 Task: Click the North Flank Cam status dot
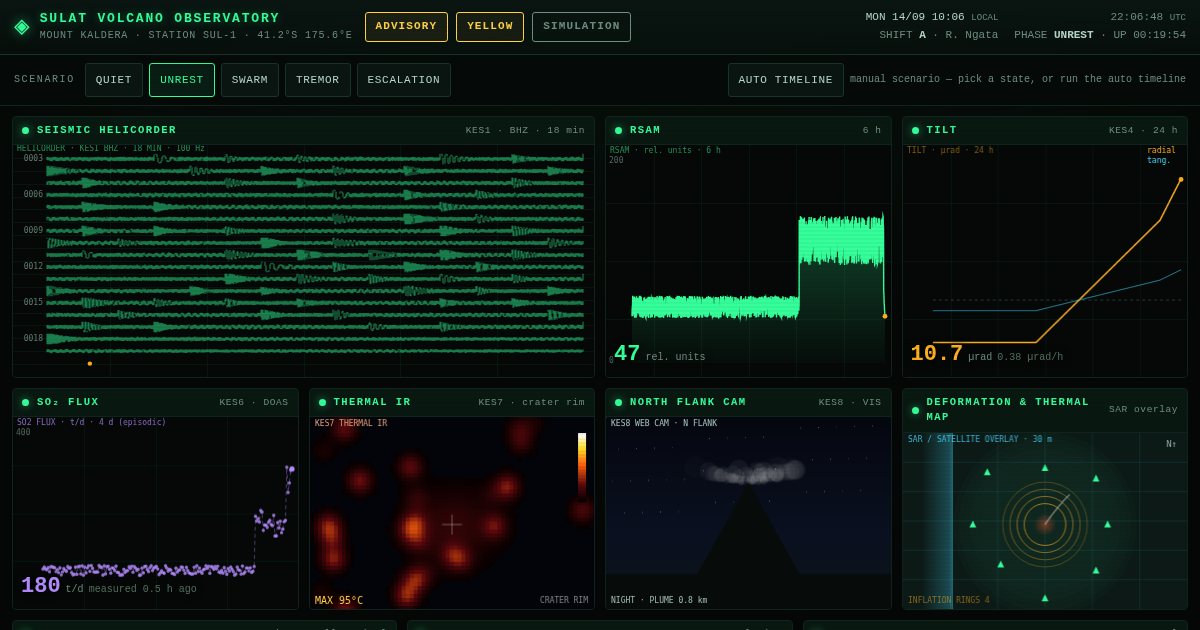[618, 402]
